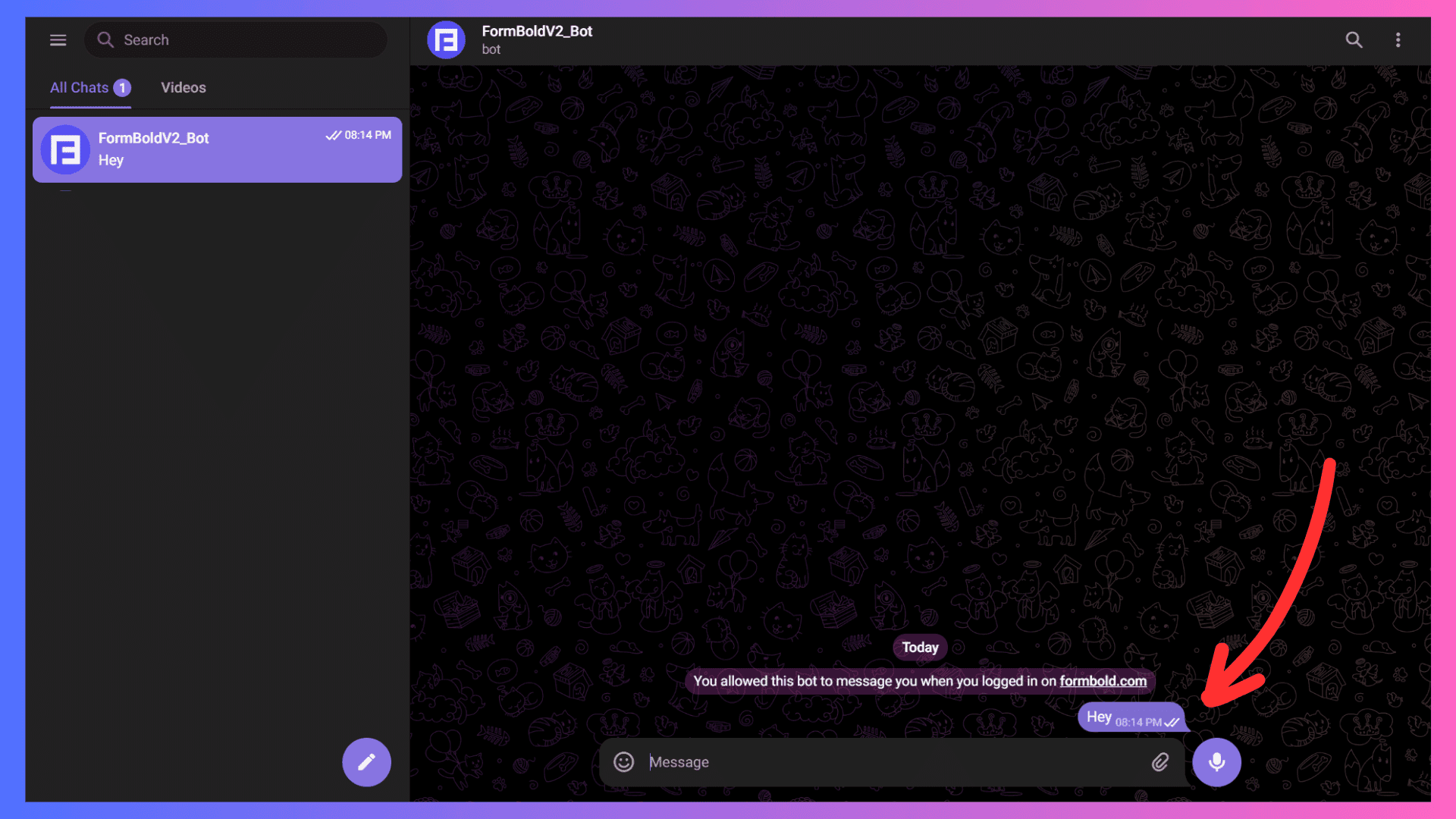Open the hamburger main menu
This screenshot has height=819, width=1456.
click(x=58, y=40)
